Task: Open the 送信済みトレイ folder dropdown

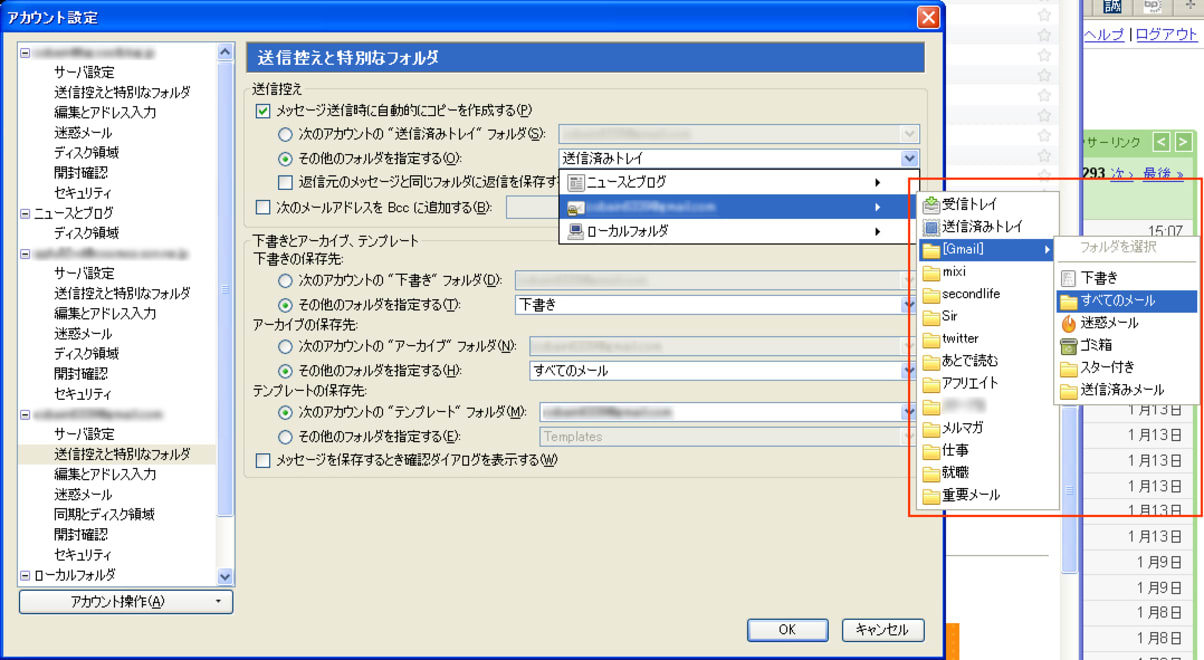Action: coord(739,158)
